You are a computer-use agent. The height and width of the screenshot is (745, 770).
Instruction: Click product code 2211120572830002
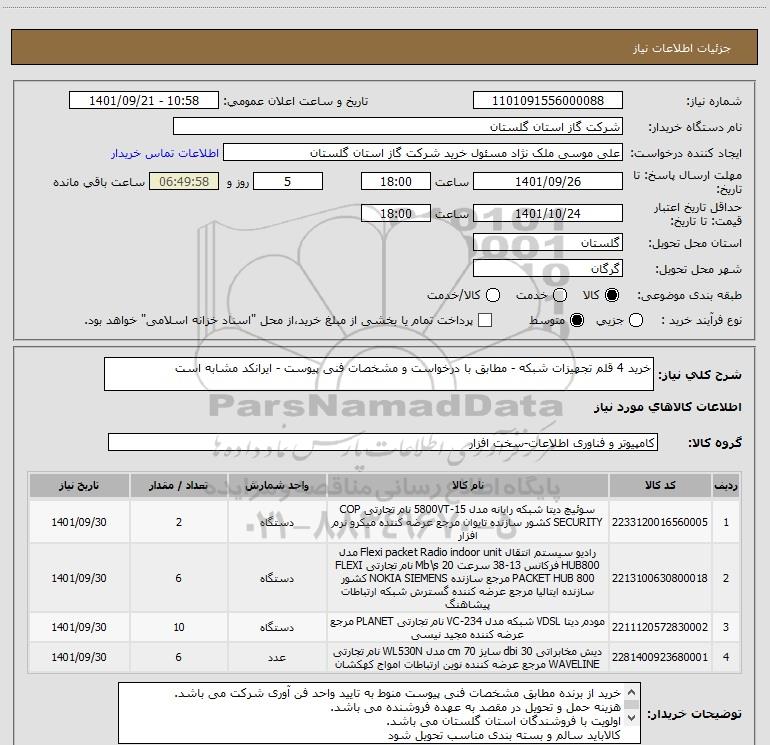[660, 627]
